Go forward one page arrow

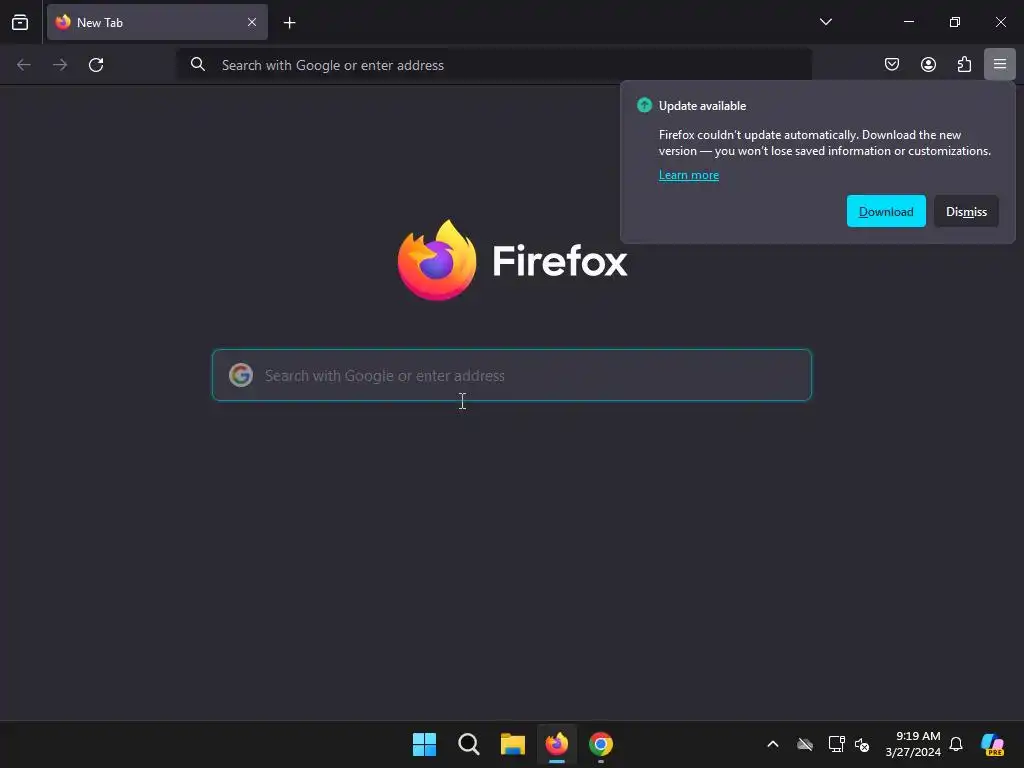point(60,65)
